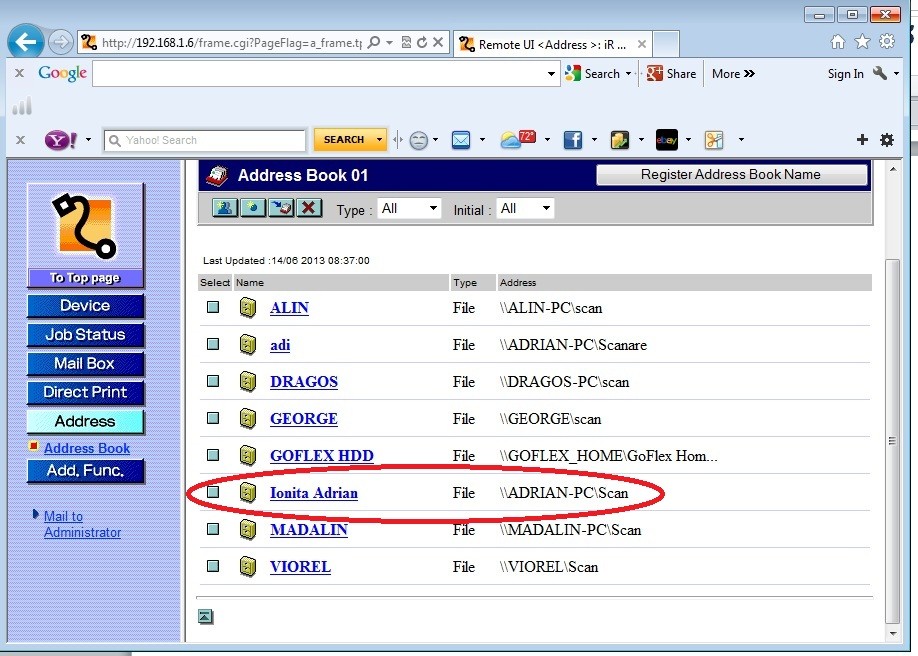Open the wrench options dropdown arrow

pyautogui.click(x=896, y=74)
